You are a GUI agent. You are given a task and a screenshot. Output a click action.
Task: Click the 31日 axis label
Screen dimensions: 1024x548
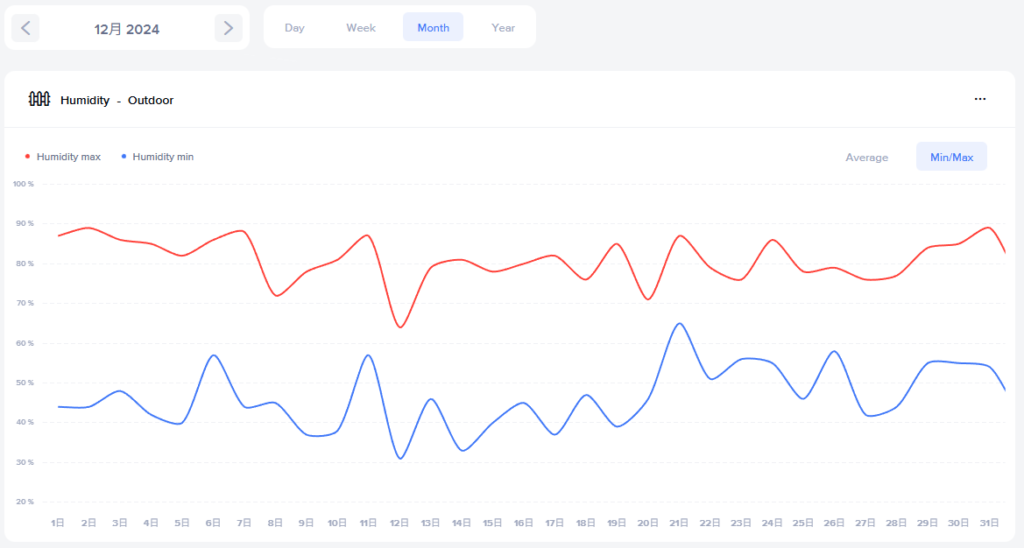click(x=987, y=523)
